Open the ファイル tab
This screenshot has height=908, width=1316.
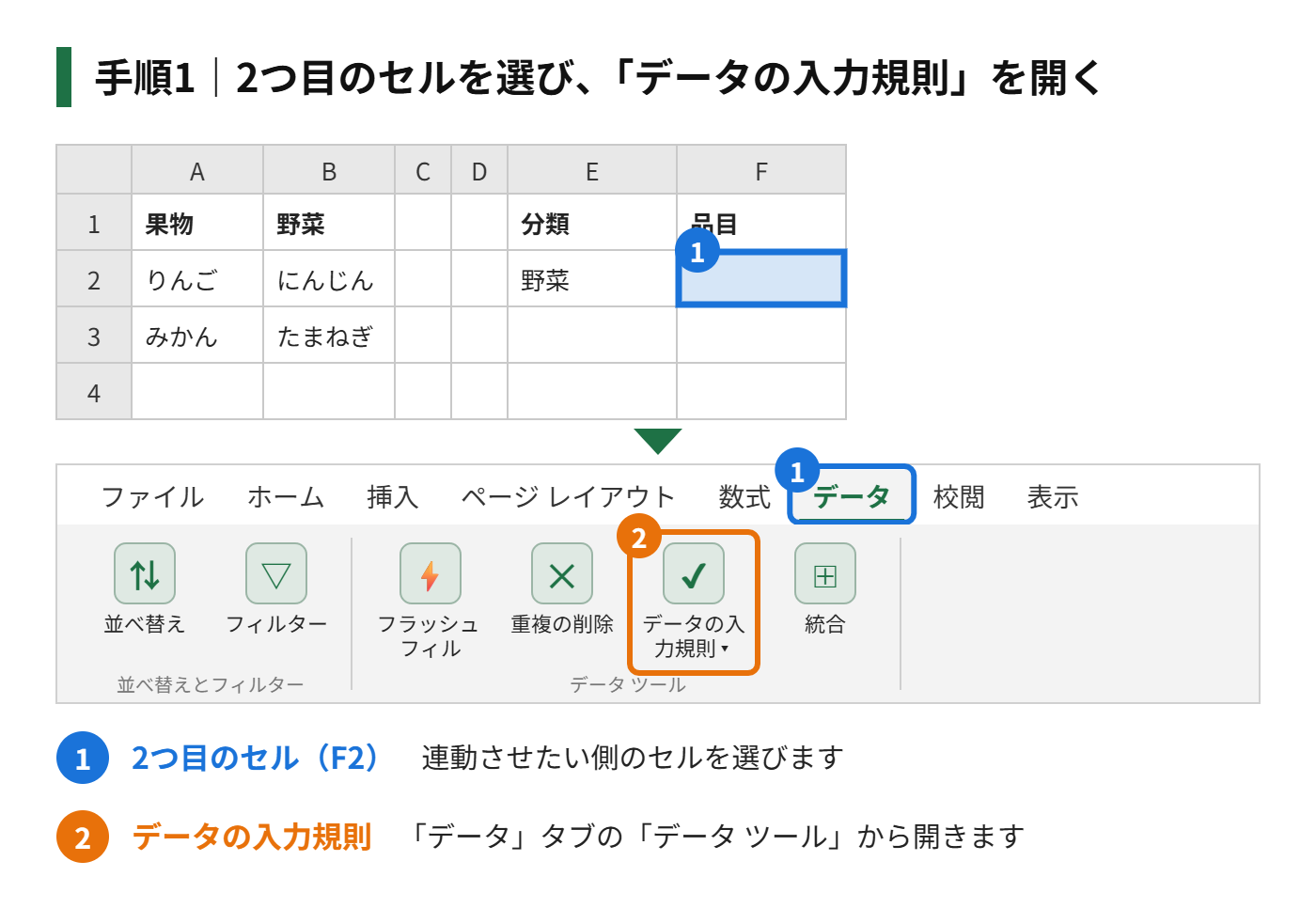click(152, 496)
